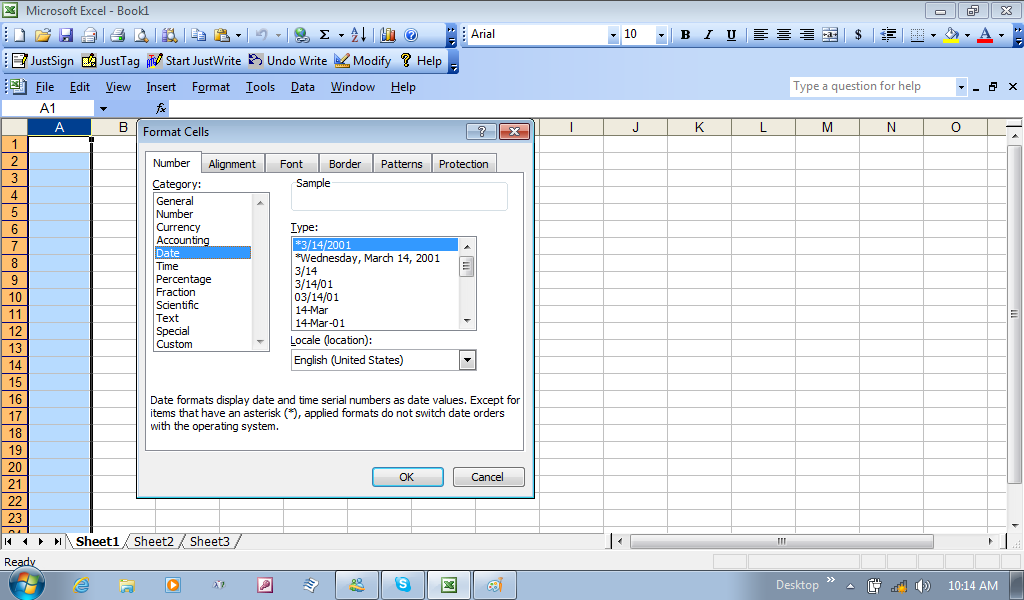Toggle Italic formatting
This screenshot has height=600, width=1024.
point(708,35)
